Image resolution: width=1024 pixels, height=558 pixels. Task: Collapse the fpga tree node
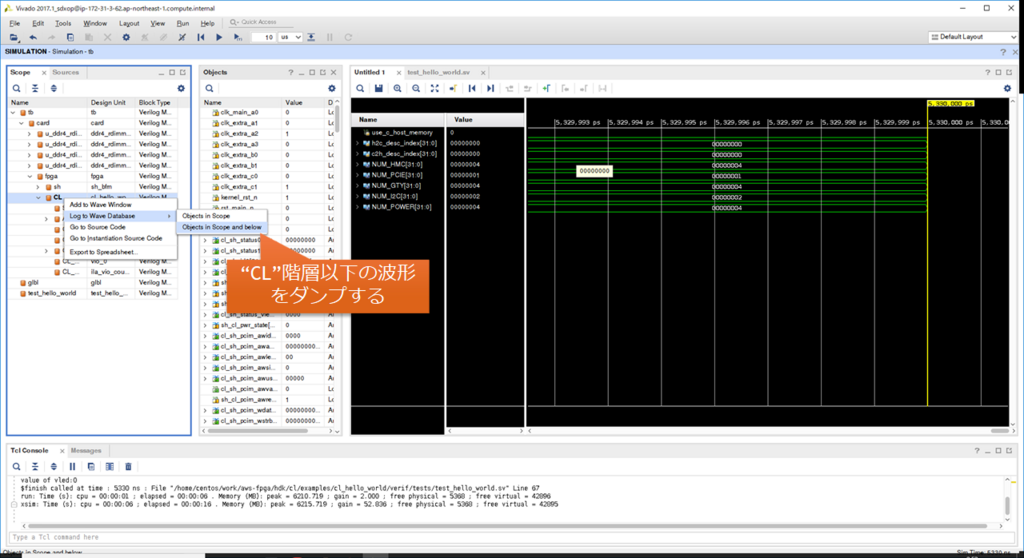click(30, 176)
